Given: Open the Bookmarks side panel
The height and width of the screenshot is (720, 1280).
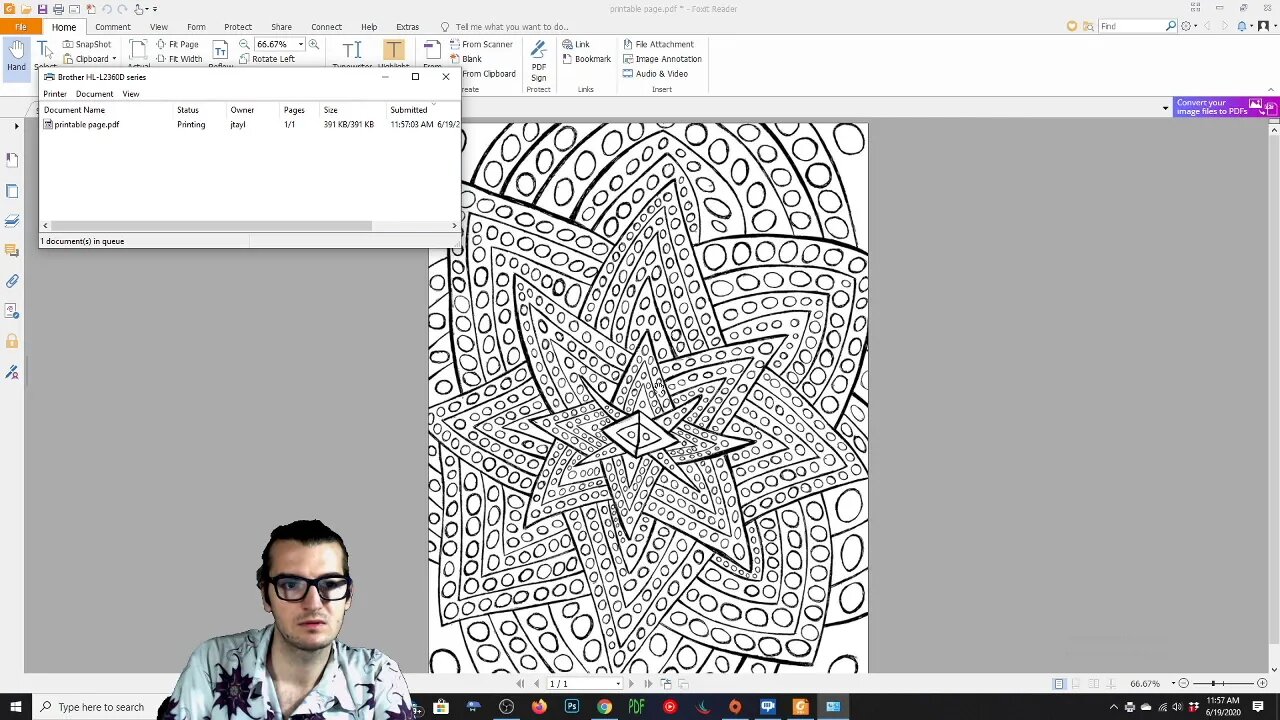Looking at the screenshot, I should click(12, 159).
